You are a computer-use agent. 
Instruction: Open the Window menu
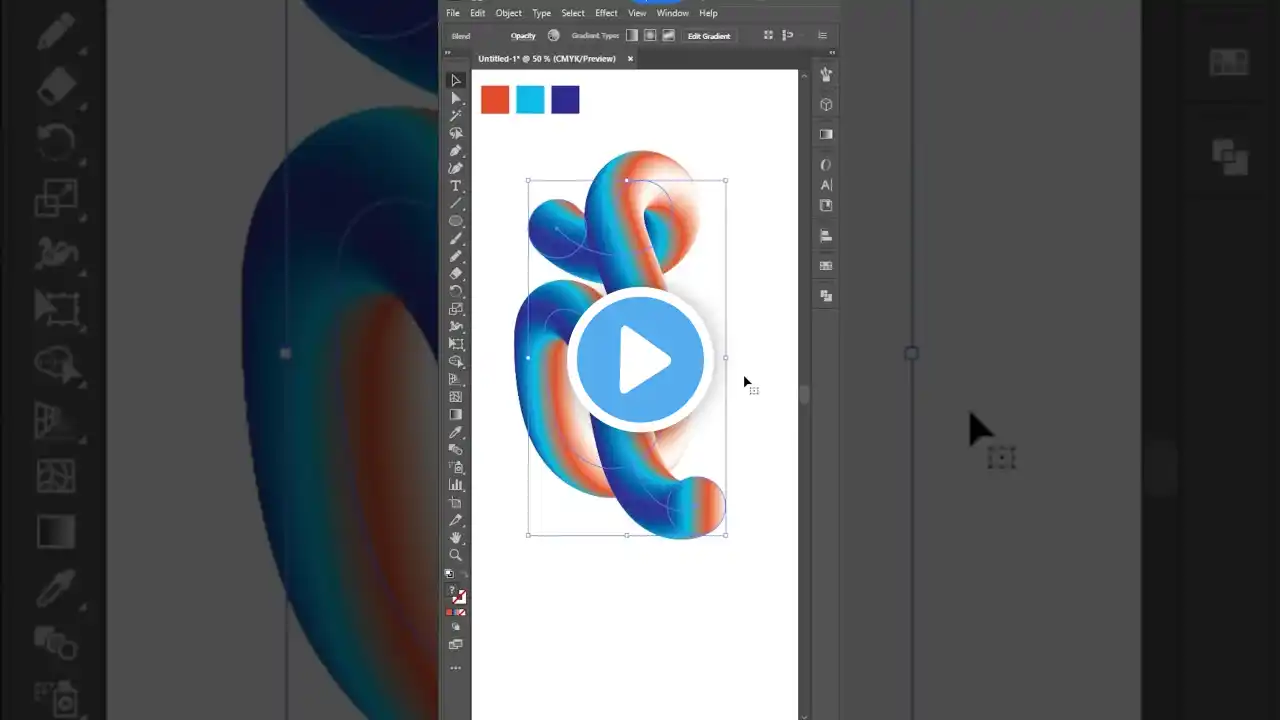673,13
